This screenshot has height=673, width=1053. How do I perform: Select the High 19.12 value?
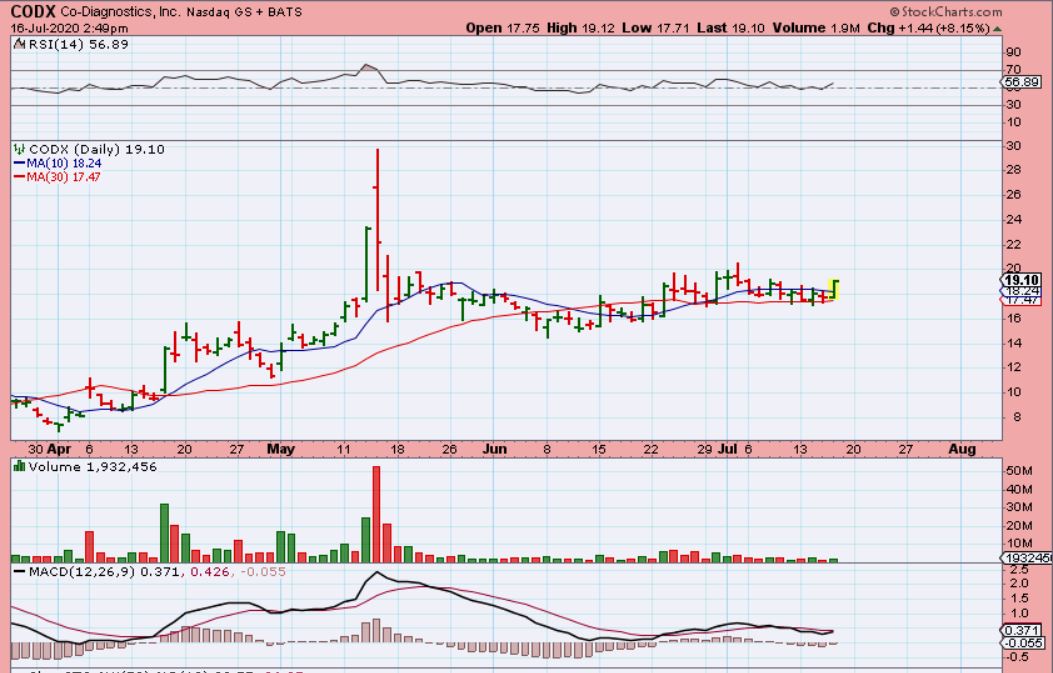[x=580, y=28]
